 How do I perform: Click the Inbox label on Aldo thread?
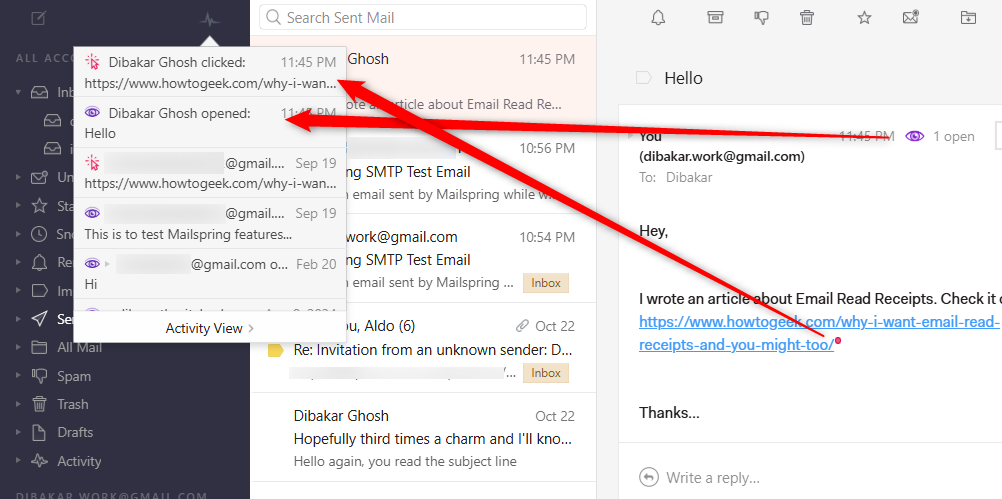546,373
